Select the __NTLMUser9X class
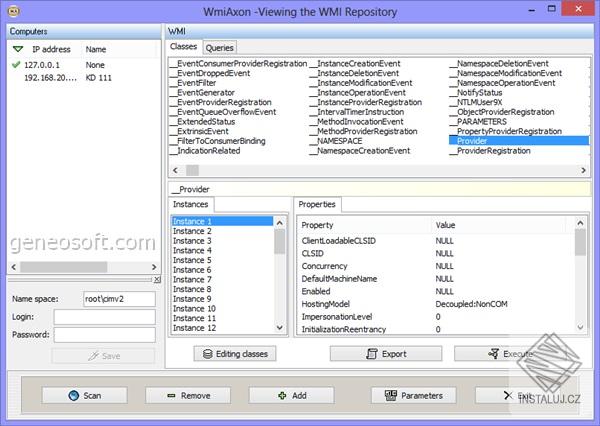 tap(476, 102)
